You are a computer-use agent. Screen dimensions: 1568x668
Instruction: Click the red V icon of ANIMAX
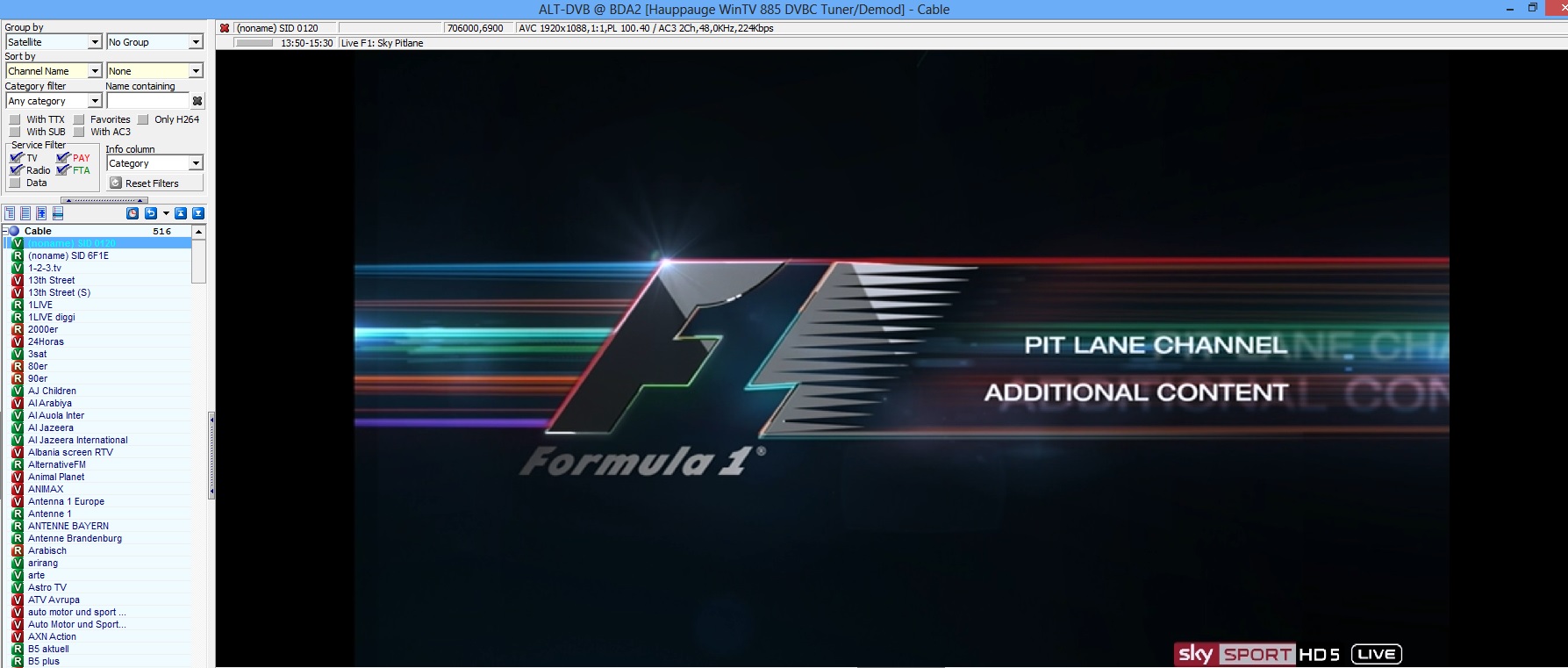point(17,489)
